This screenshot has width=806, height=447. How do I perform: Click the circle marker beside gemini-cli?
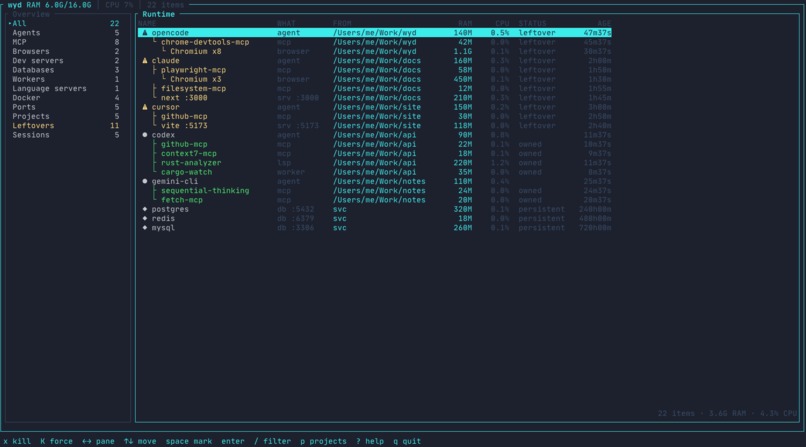[145, 181]
